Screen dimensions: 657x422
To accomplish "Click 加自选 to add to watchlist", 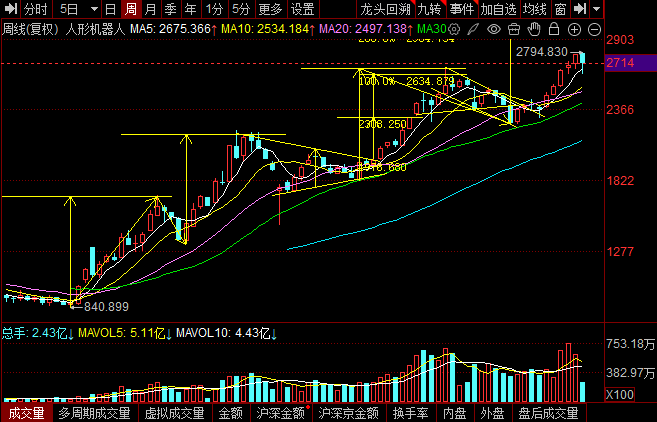I will coord(499,9).
